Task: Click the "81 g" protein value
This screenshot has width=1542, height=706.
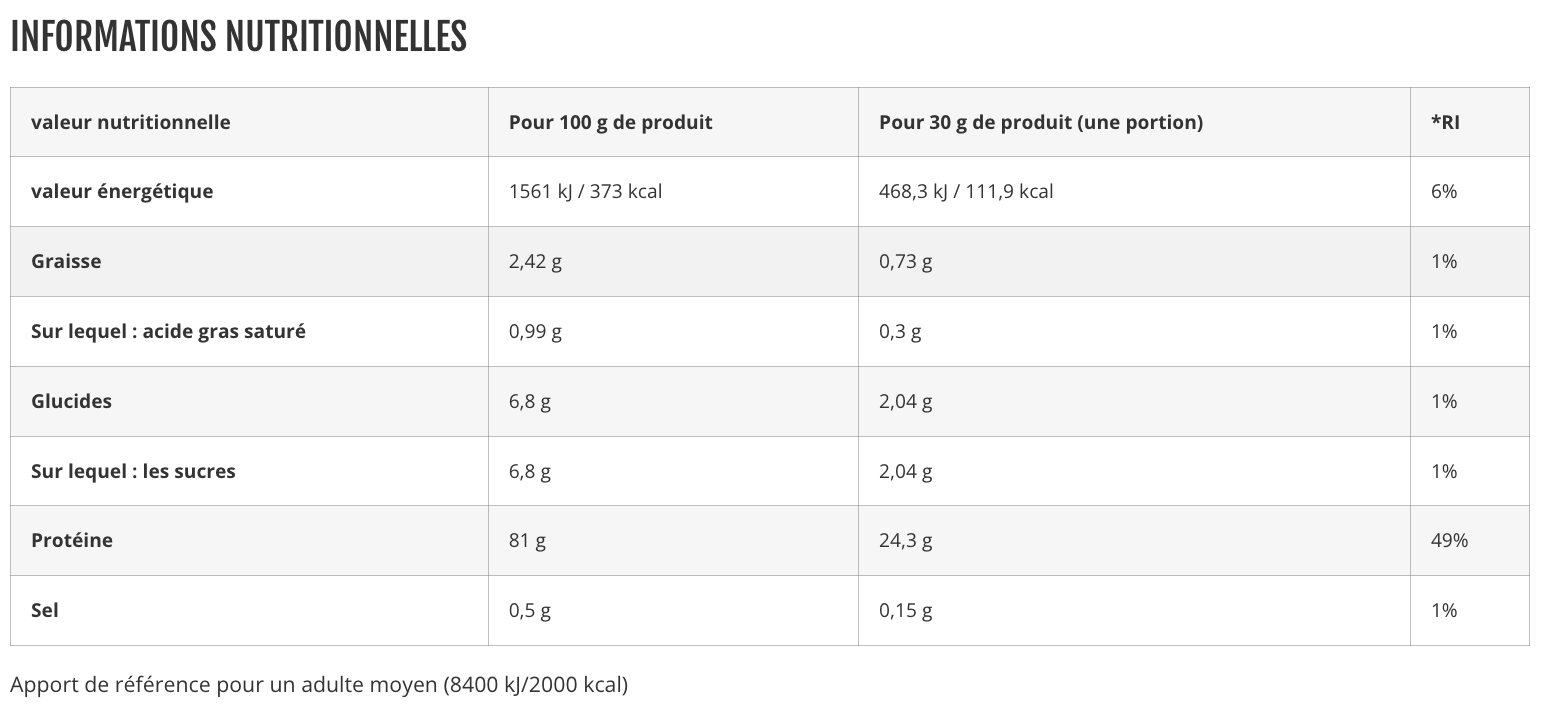Action: [x=527, y=540]
